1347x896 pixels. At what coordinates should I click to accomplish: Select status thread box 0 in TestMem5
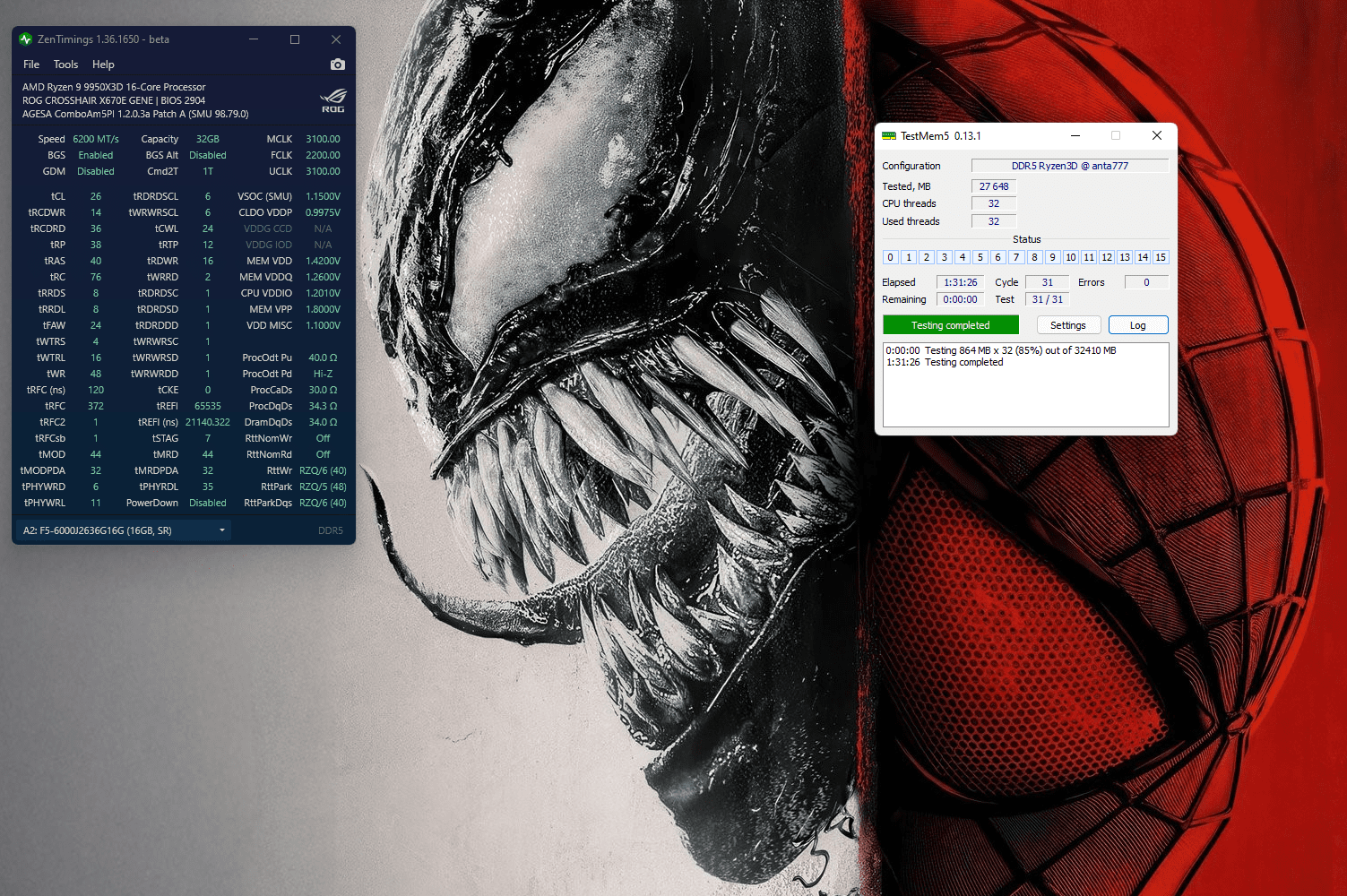click(890, 257)
